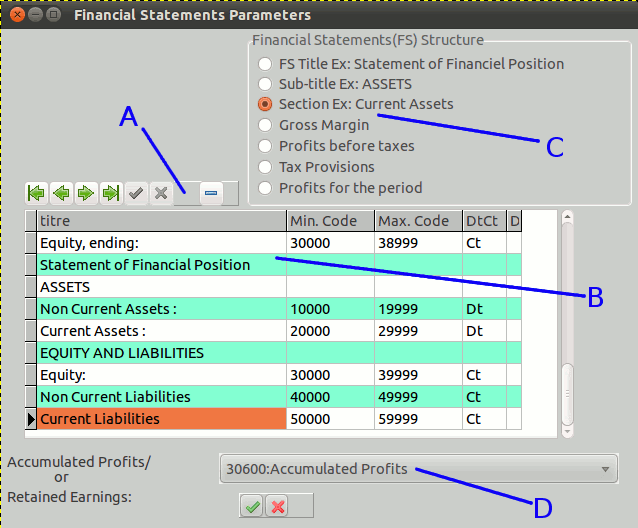Image resolution: width=638 pixels, height=528 pixels.
Task: Click the next record arrow
Action: tap(86, 193)
